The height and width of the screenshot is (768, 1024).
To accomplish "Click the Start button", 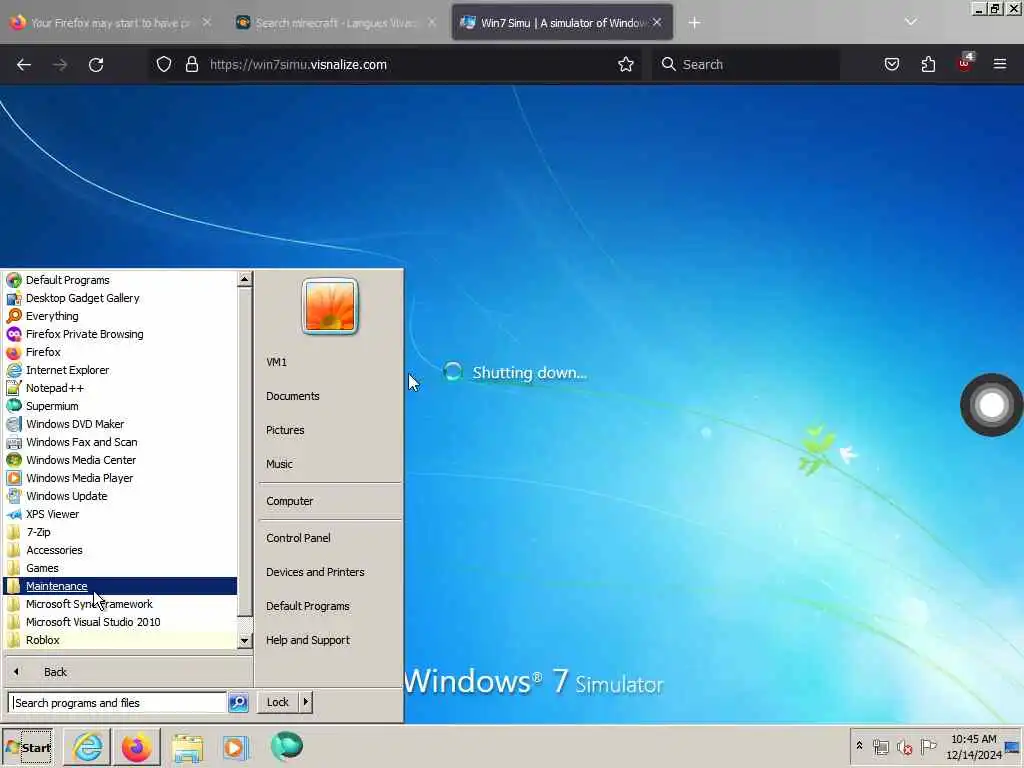I will pos(27,747).
